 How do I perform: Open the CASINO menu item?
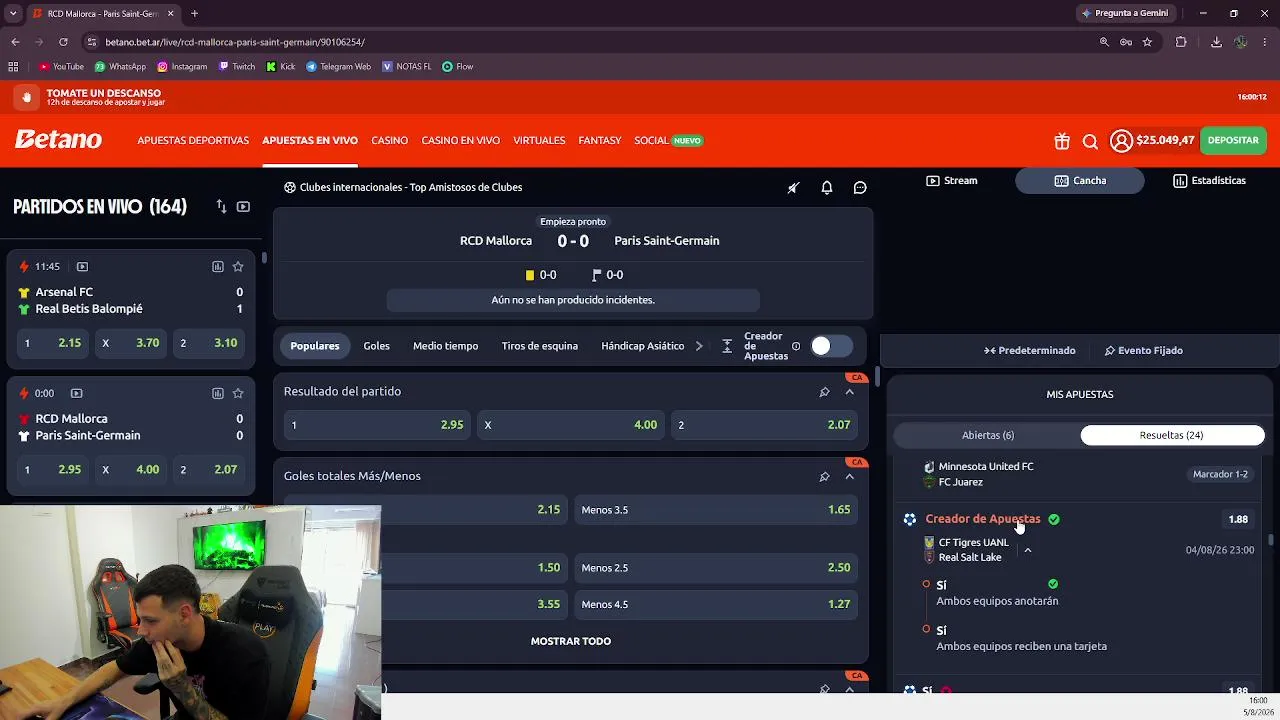[x=390, y=140]
